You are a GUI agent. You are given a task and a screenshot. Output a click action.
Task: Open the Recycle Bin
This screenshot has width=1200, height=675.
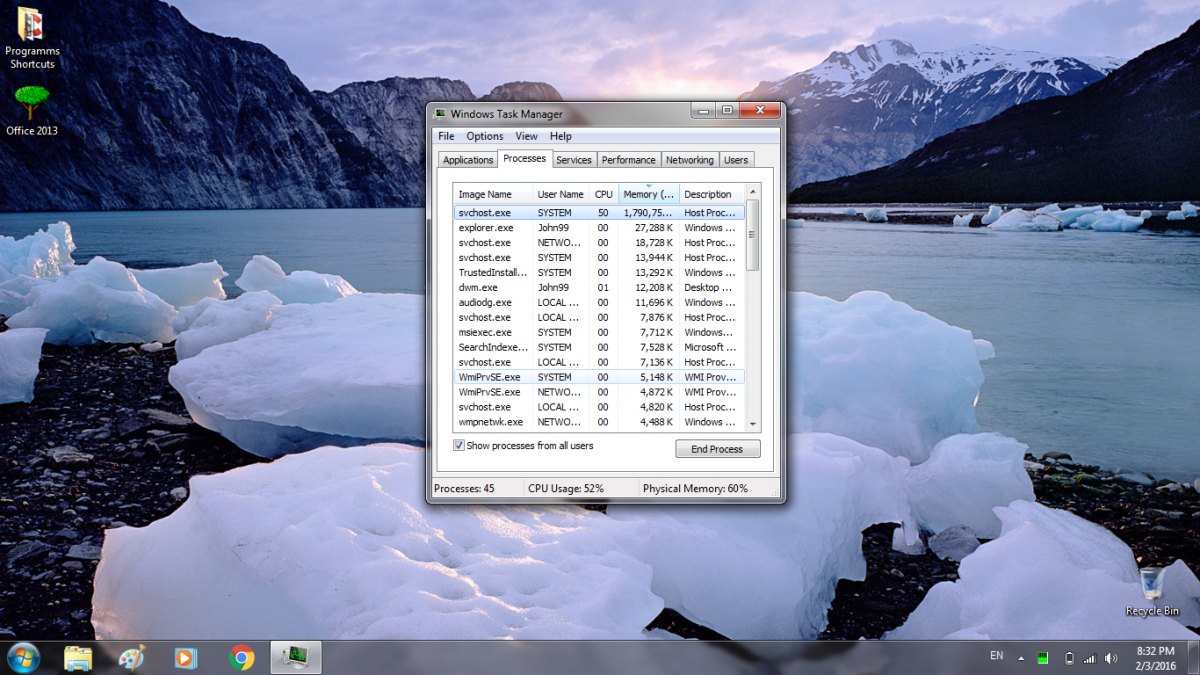tap(1152, 585)
